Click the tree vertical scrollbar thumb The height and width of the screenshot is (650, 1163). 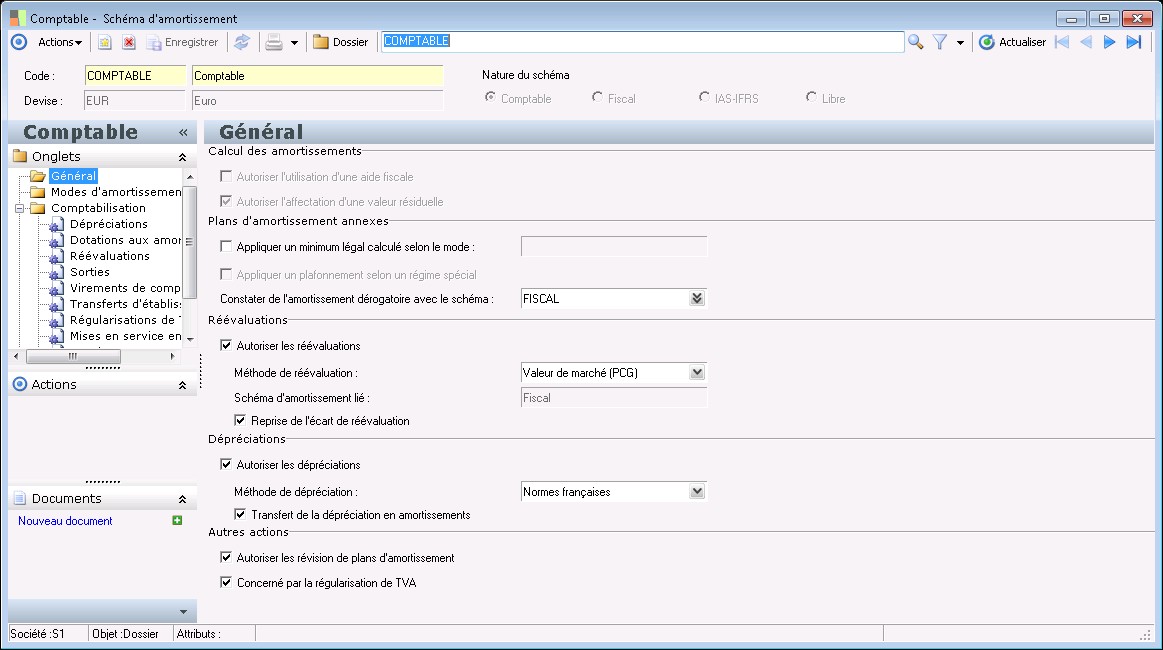coord(190,242)
